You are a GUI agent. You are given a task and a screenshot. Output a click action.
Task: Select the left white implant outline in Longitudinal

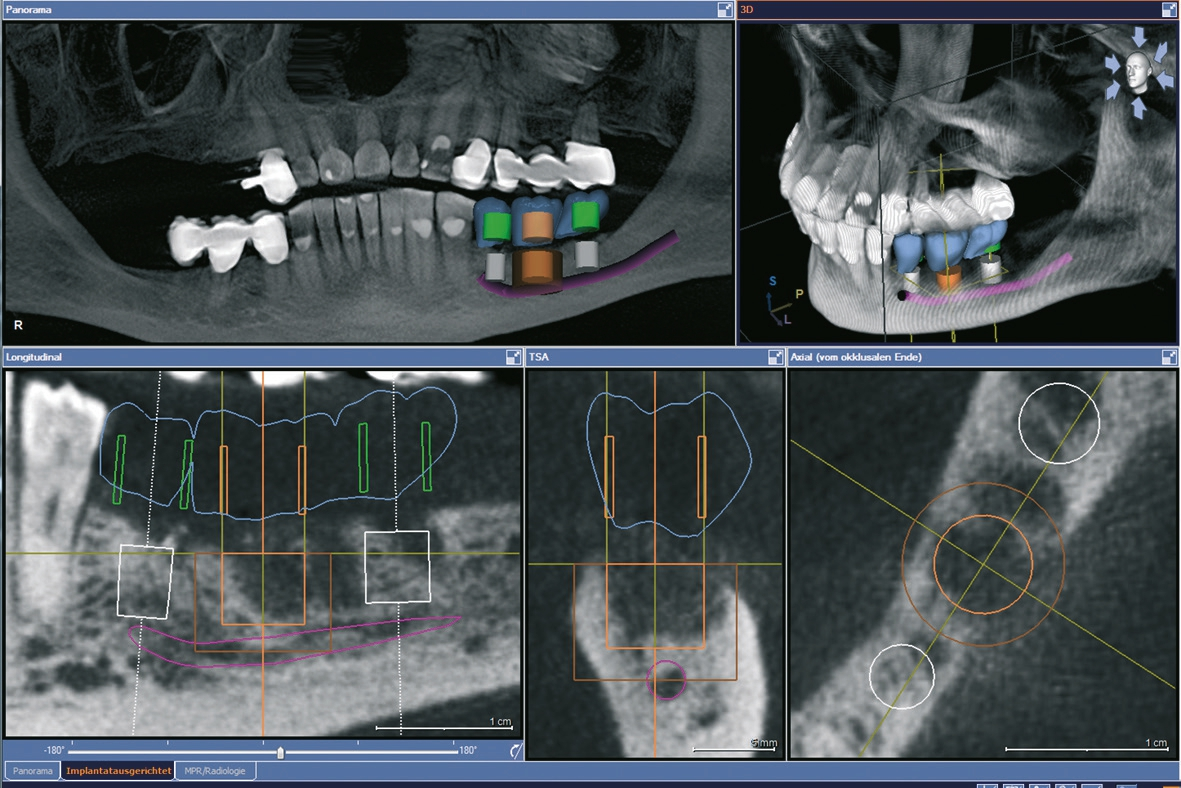(x=146, y=580)
